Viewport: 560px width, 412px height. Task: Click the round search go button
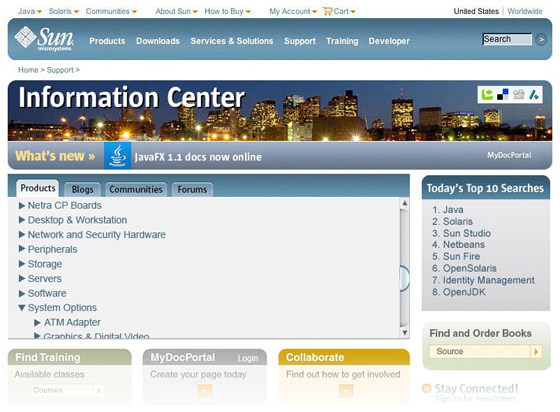pos(541,39)
